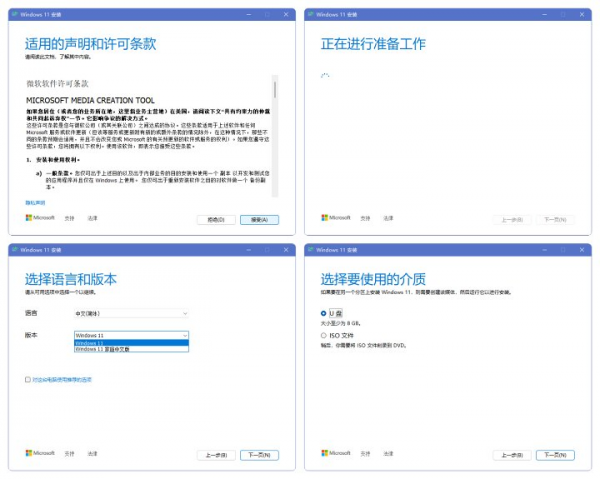
Task: Select highlighted Windows 11 option in edition list
Action: pyautogui.click(x=131, y=343)
